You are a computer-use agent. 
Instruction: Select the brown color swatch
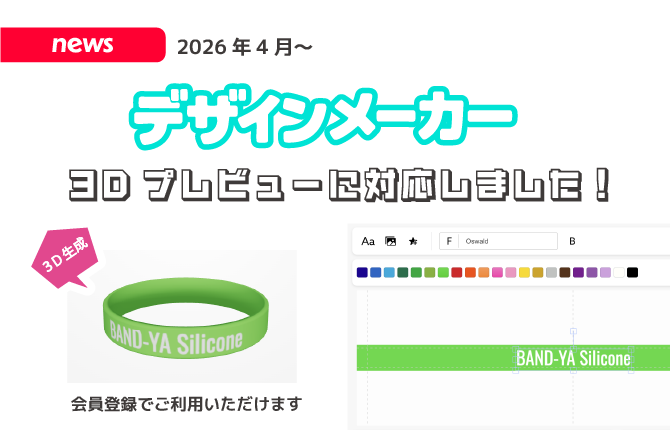tap(565, 272)
